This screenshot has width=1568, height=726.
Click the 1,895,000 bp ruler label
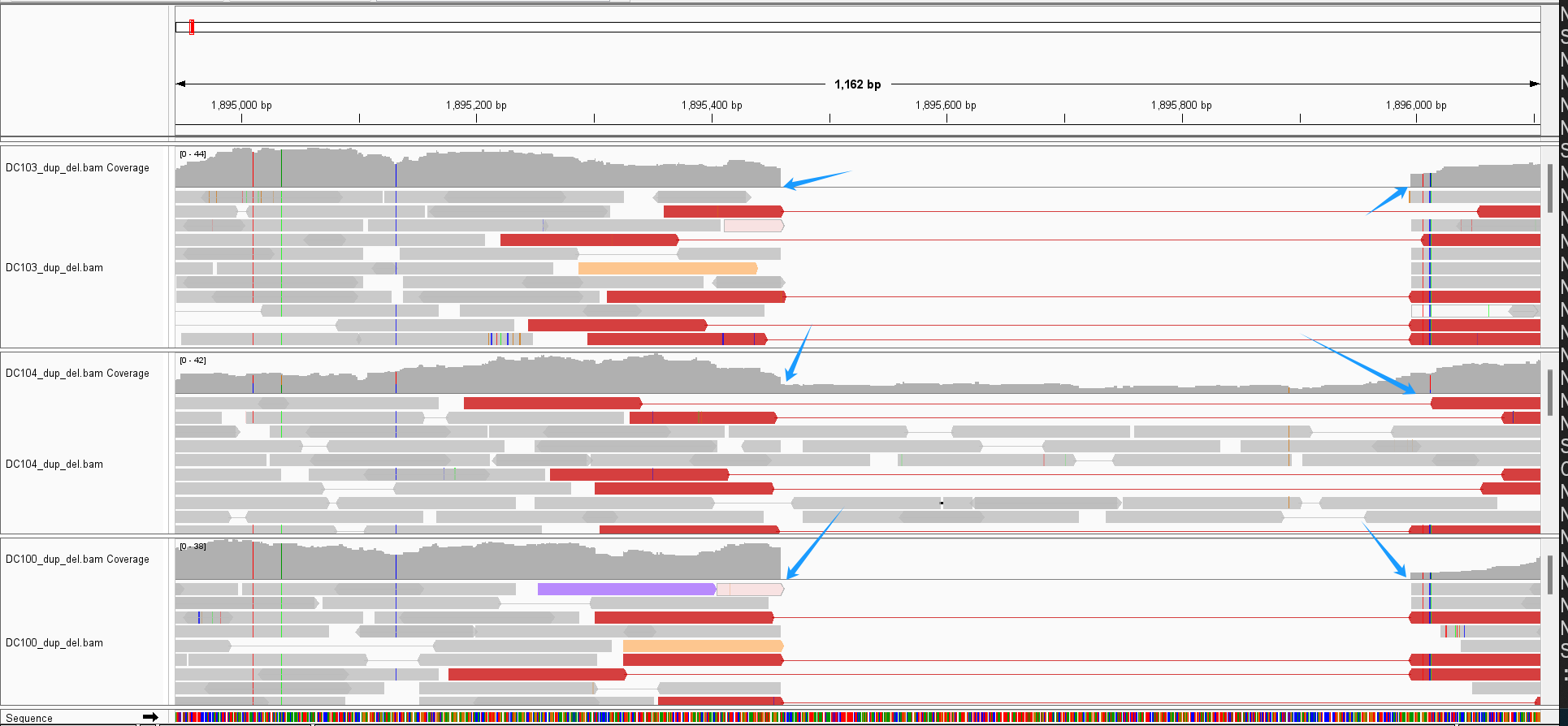[241, 106]
